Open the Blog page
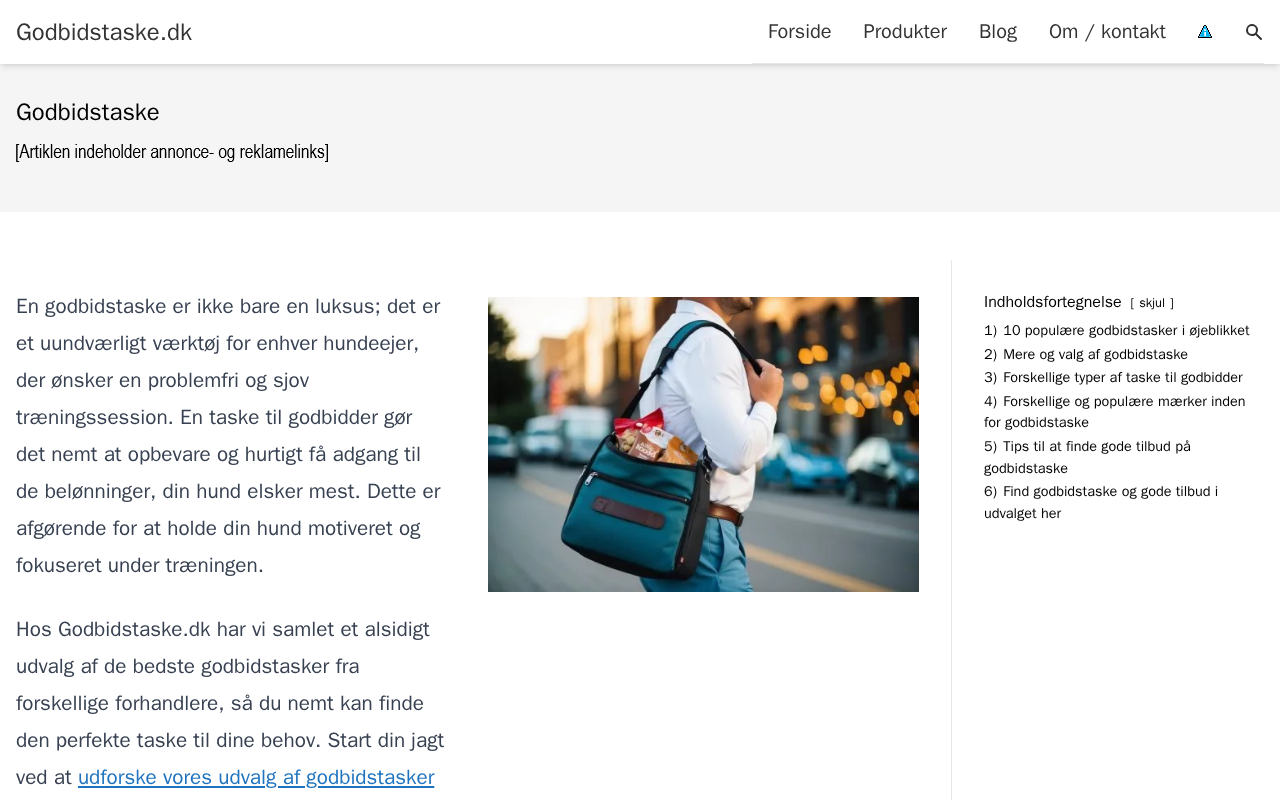Image resolution: width=1280 pixels, height=800 pixels. click(x=998, y=32)
